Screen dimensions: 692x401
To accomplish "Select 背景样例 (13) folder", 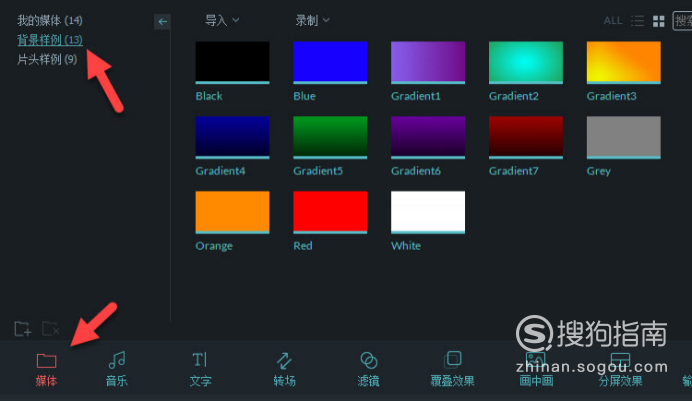I will pos(49,40).
